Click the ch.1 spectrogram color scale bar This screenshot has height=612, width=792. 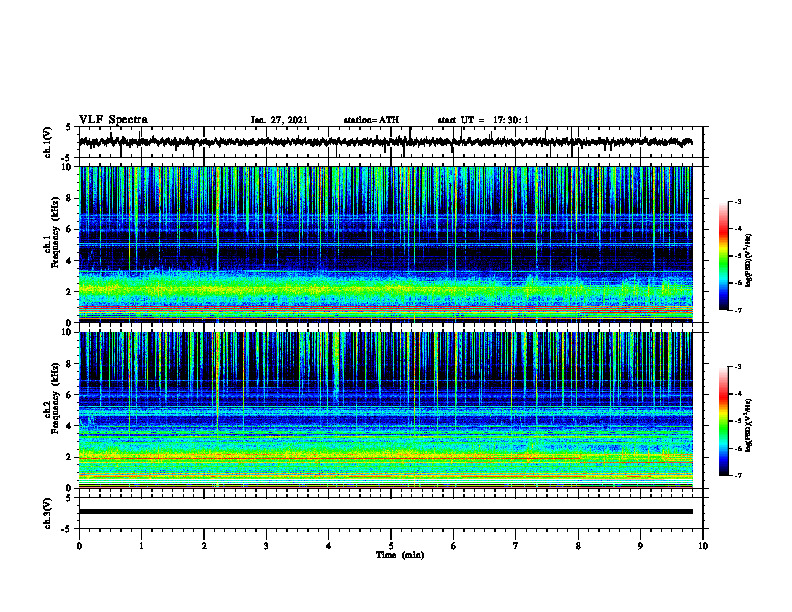(723, 256)
